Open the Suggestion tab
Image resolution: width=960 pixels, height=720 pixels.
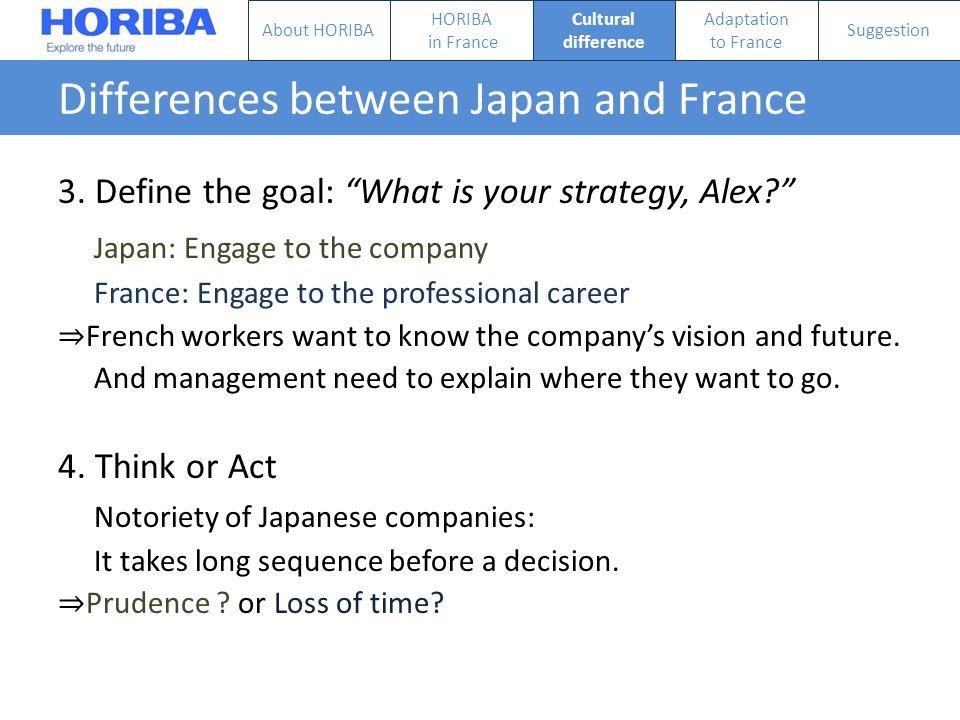tap(888, 30)
